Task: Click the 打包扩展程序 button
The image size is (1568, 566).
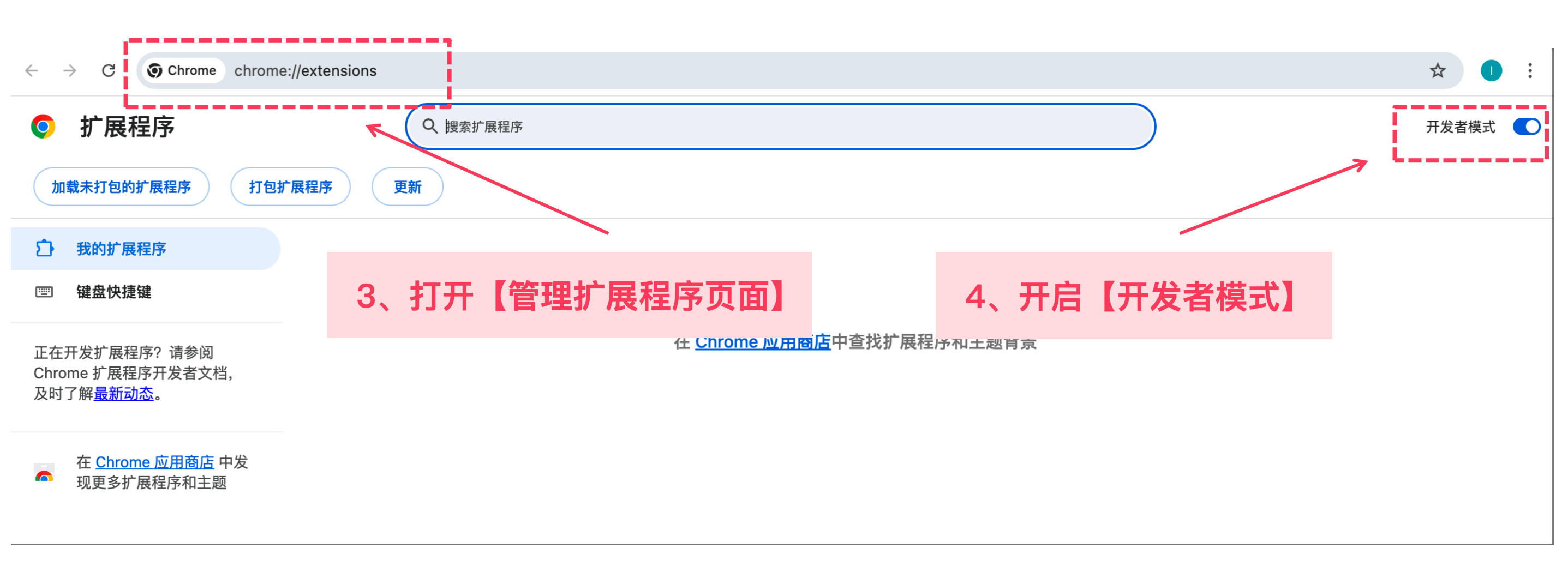Action: pyautogui.click(x=290, y=187)
